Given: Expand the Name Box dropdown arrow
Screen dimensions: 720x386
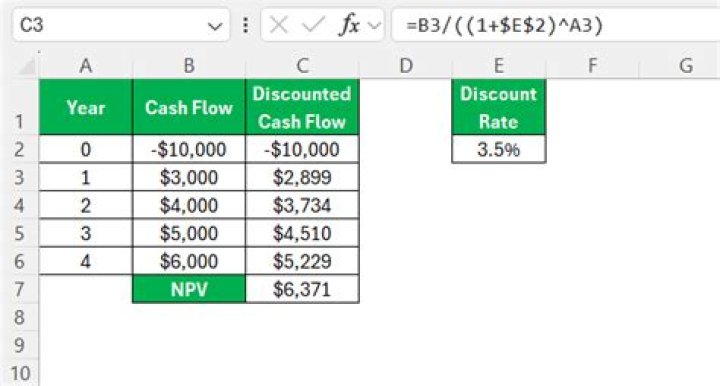Looking at the screenshot, I should [x=214, y=26].
